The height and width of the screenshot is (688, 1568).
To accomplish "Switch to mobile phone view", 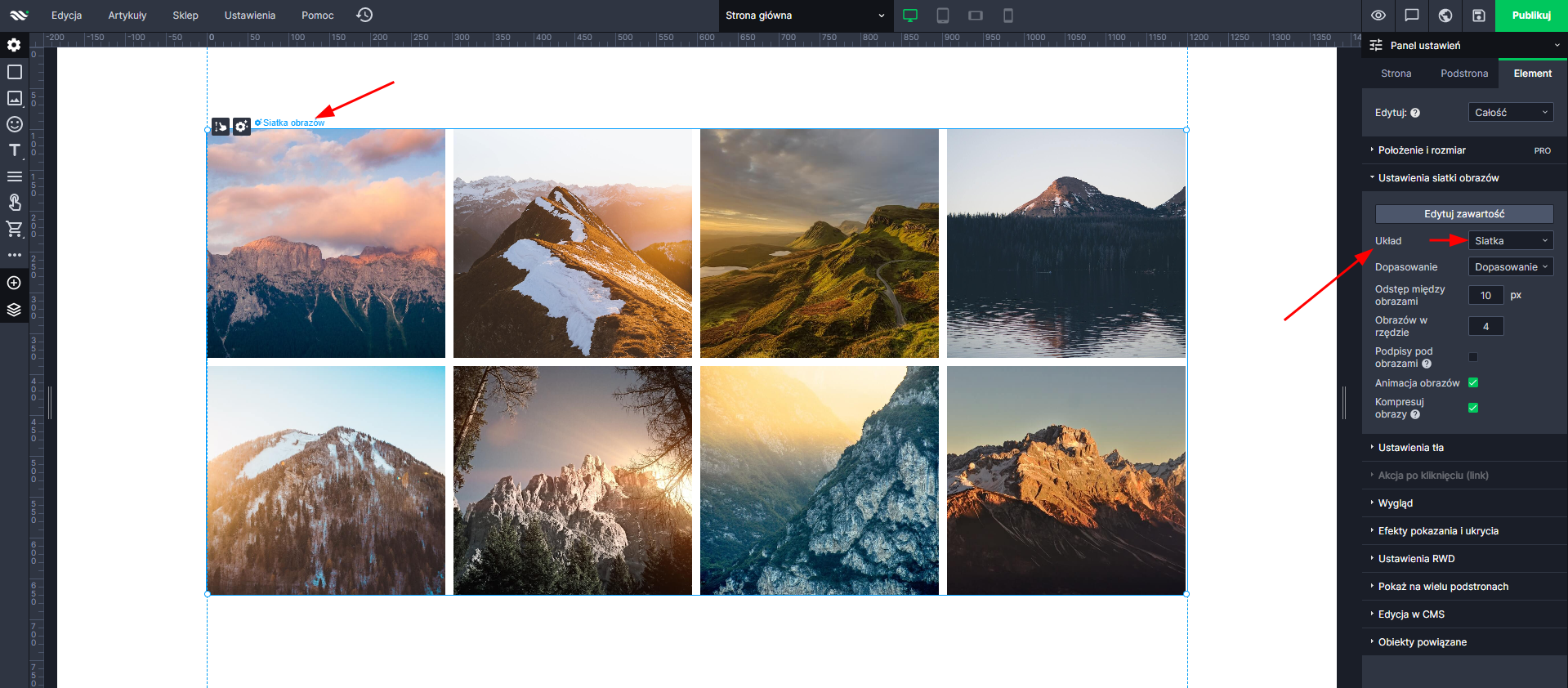I will (x=1007, y=16).
